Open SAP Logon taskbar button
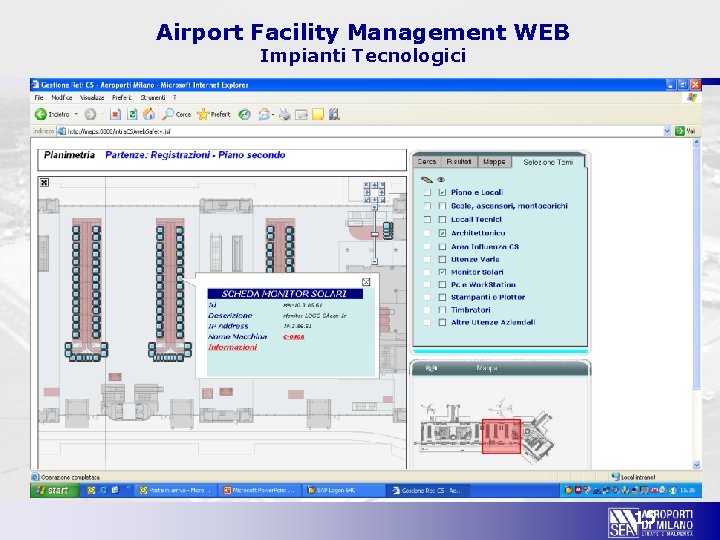The width and height of the screenshot is (720, 540). tap(344, 490)
